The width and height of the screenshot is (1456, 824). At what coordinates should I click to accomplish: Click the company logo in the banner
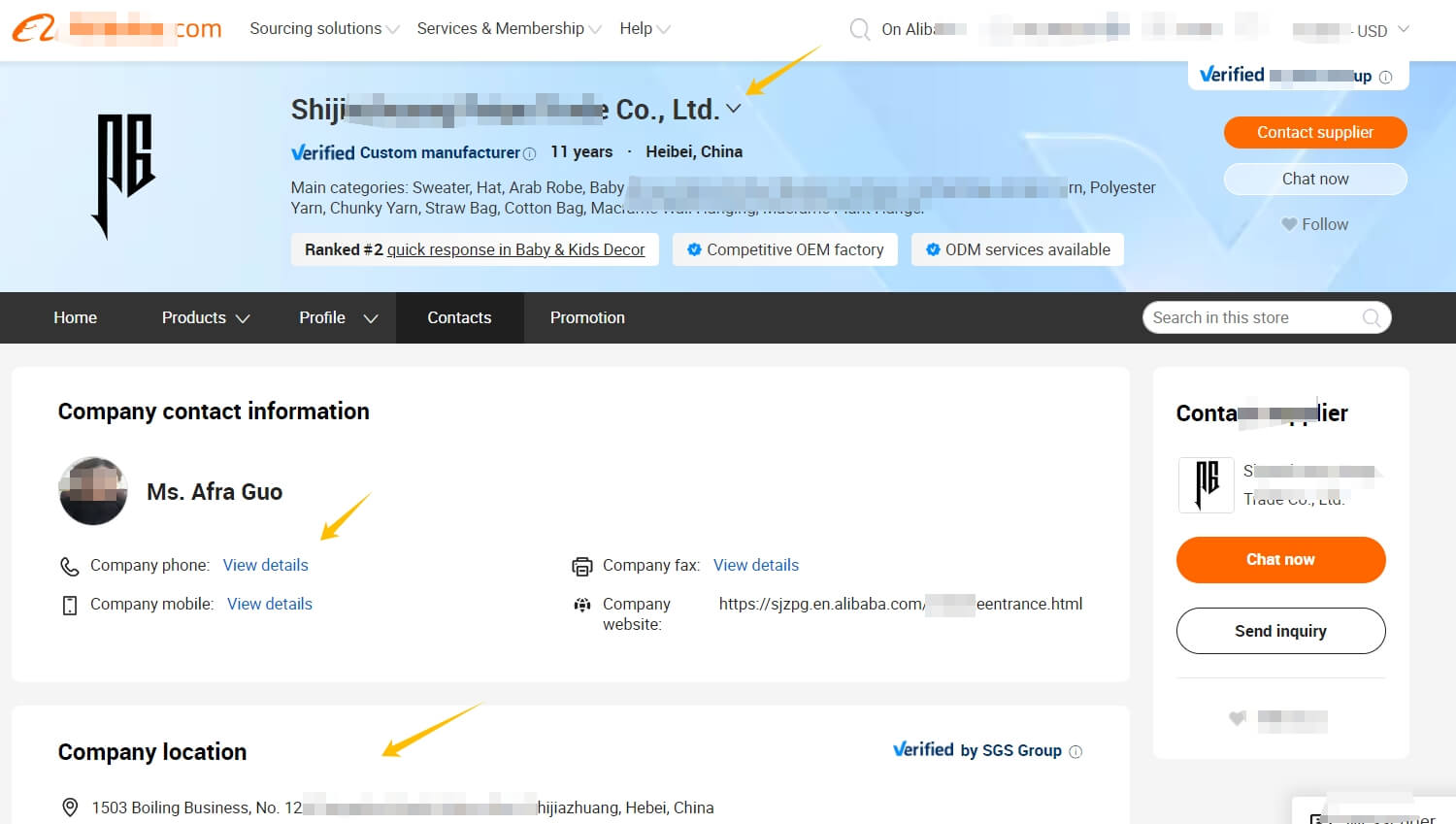click(124, 176)
